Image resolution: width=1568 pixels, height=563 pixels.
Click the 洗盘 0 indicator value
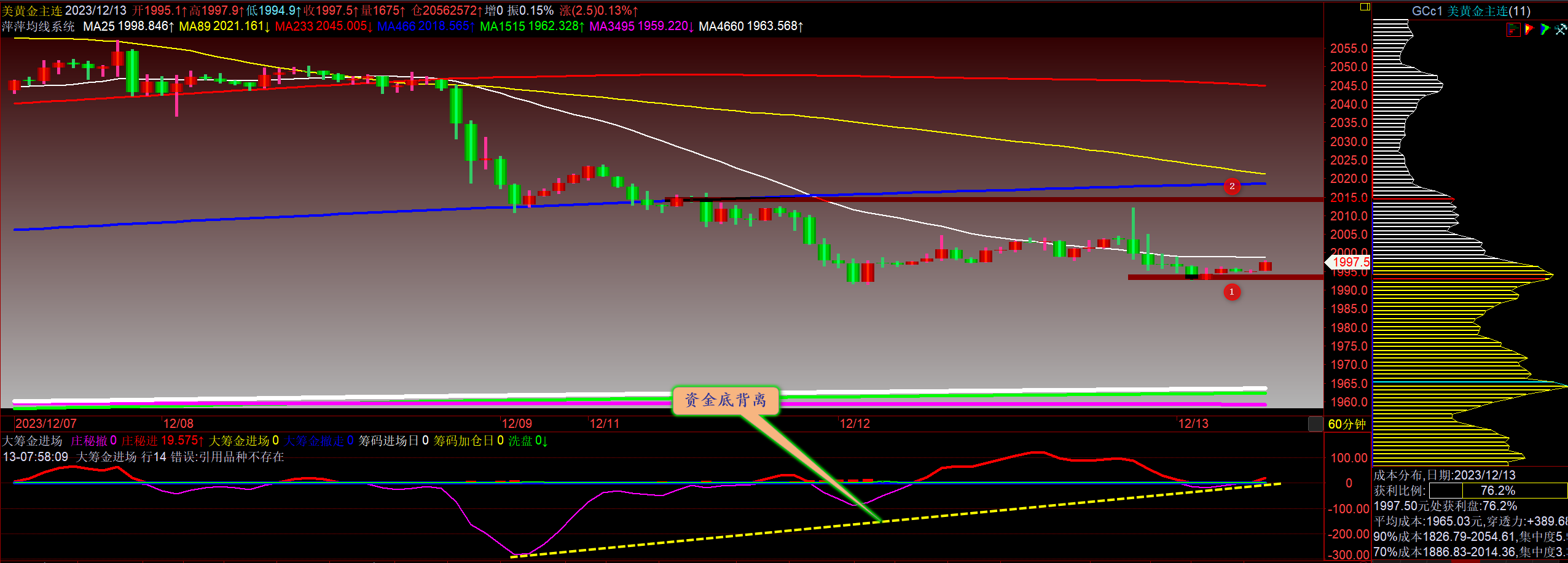point(528,441)
